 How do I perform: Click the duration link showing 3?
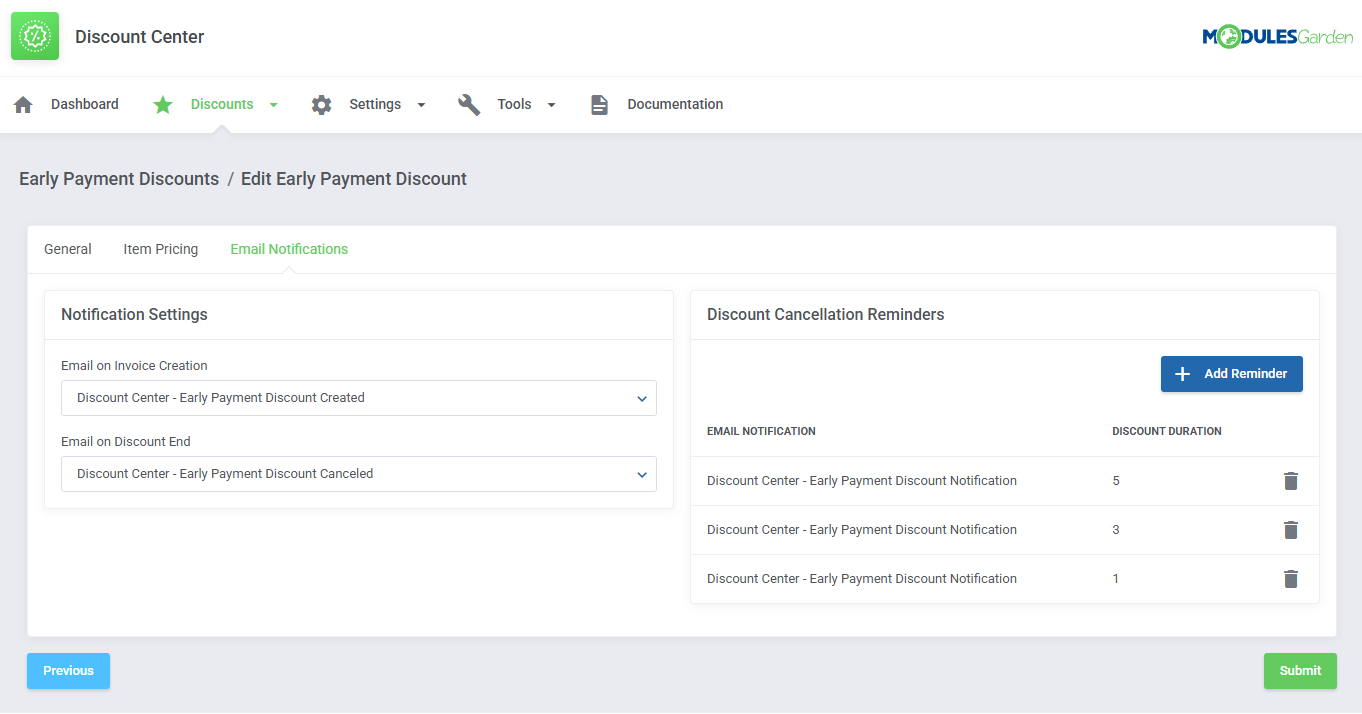[1116, 529]
